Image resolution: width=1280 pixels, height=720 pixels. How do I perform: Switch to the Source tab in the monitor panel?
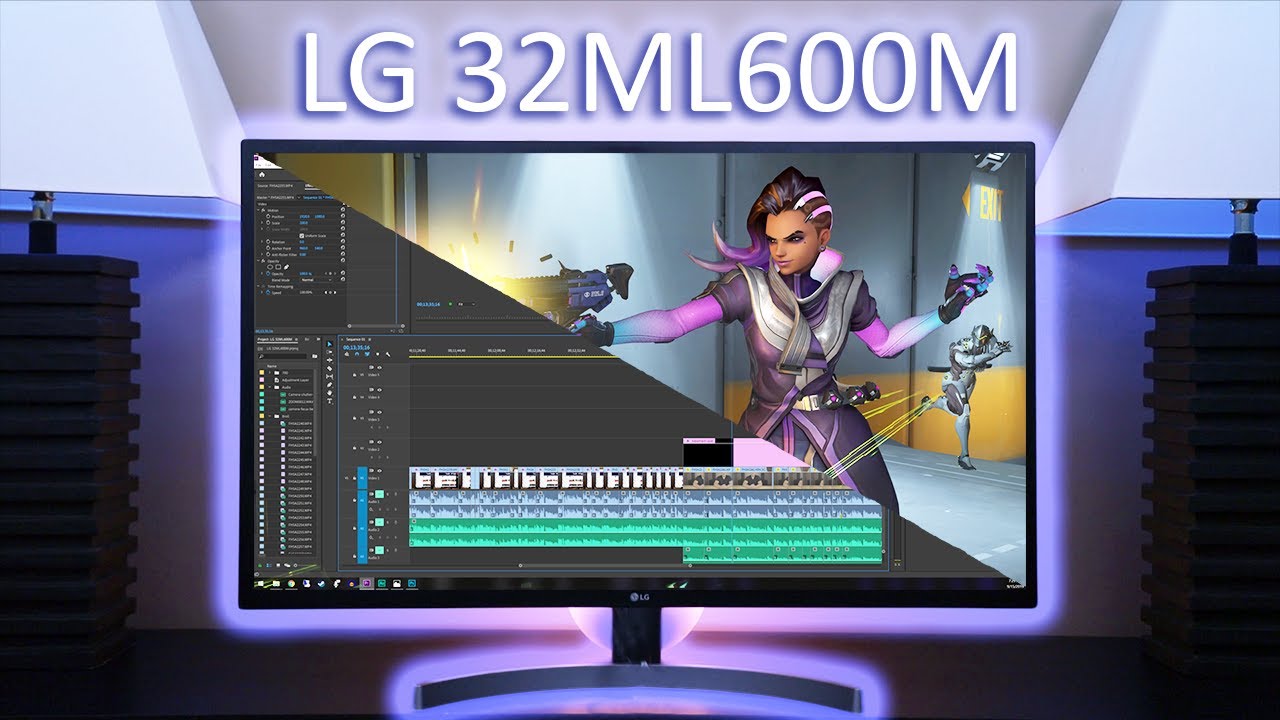[275, 186]
